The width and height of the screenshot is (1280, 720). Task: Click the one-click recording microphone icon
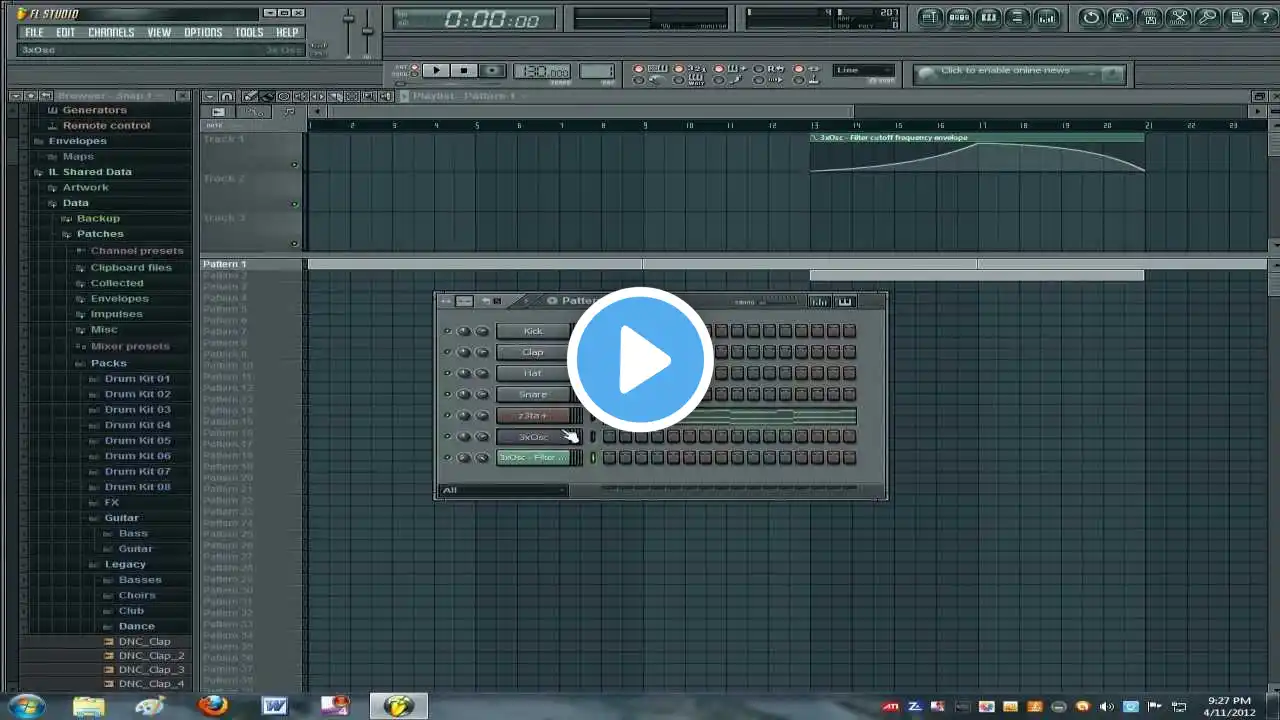coord(1208,17)
